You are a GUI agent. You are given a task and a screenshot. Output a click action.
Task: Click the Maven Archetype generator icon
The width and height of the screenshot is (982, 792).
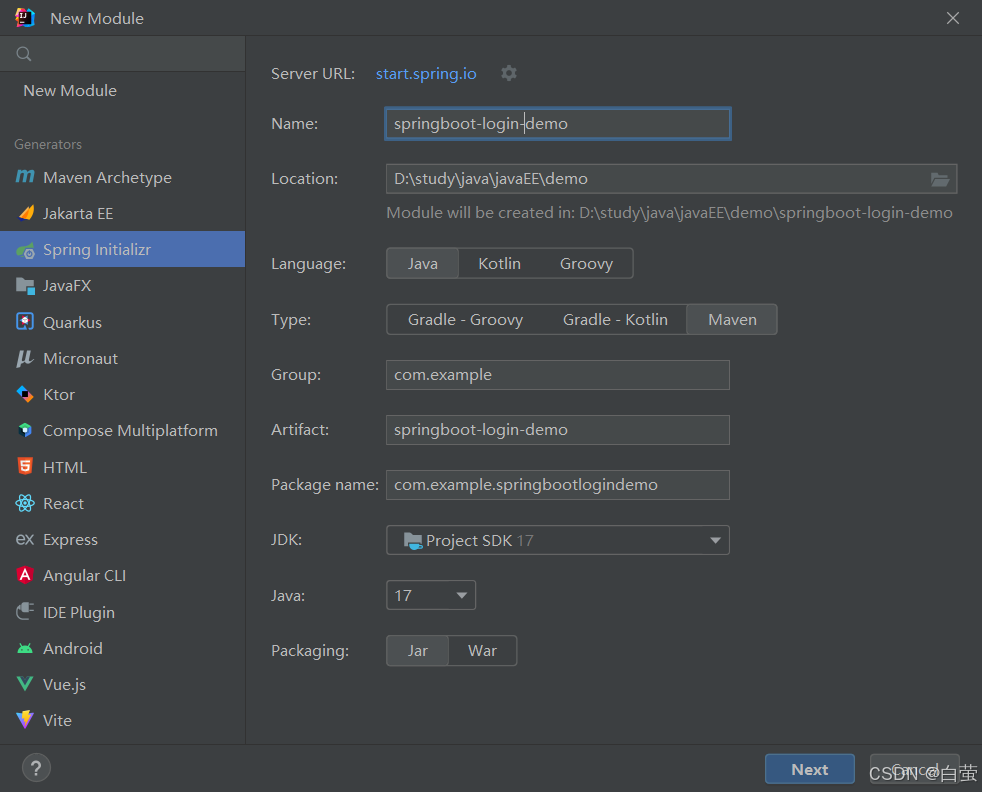pos(25,177)
